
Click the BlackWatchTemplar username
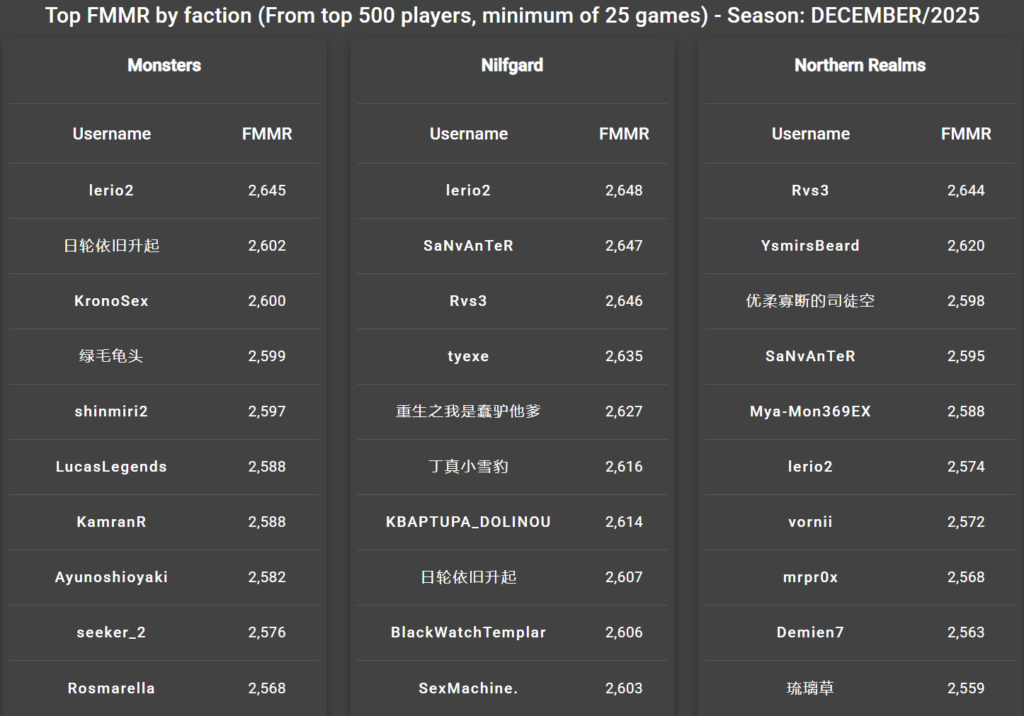pyautogui.click(x=468, y=632)
